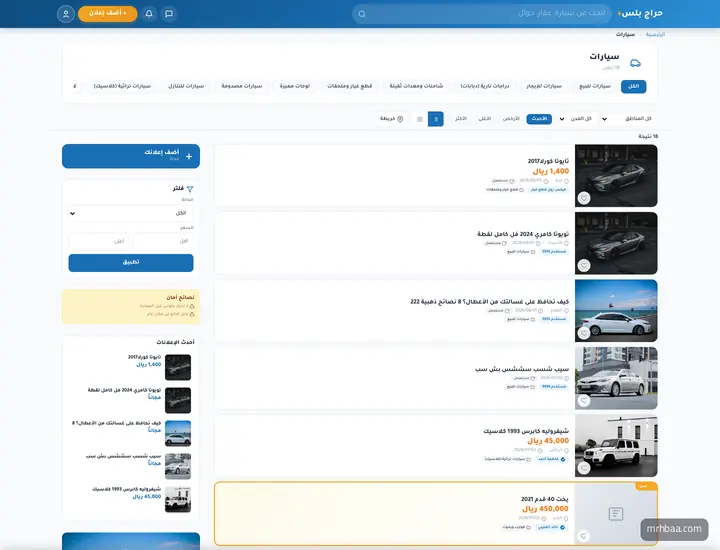
Task: Switch to list view icon
Action: [436, 119]
